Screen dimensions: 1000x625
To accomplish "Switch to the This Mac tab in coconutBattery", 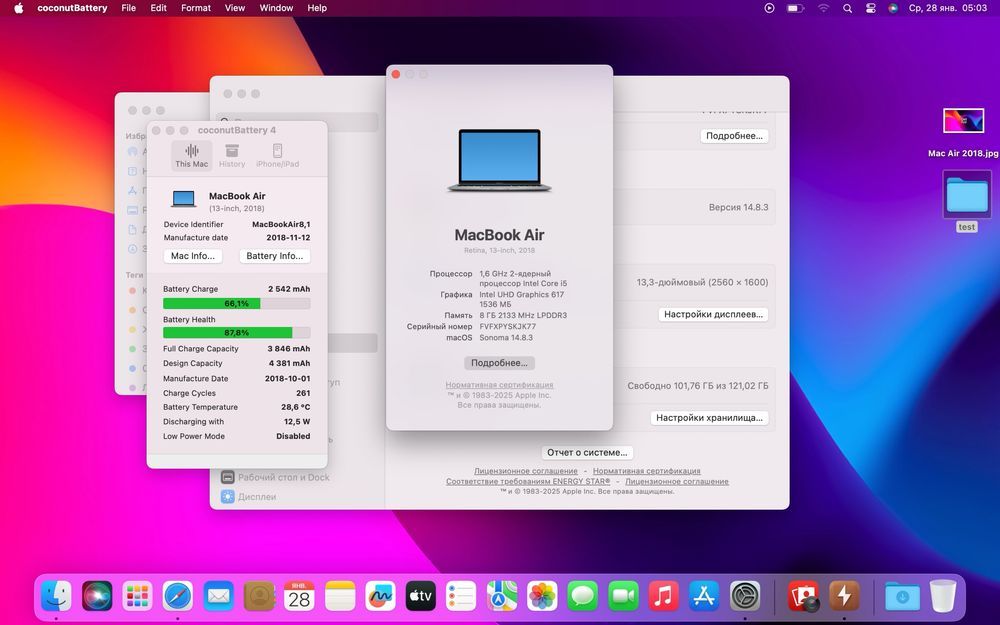I will pyautogui.click(x=191, y=156).
